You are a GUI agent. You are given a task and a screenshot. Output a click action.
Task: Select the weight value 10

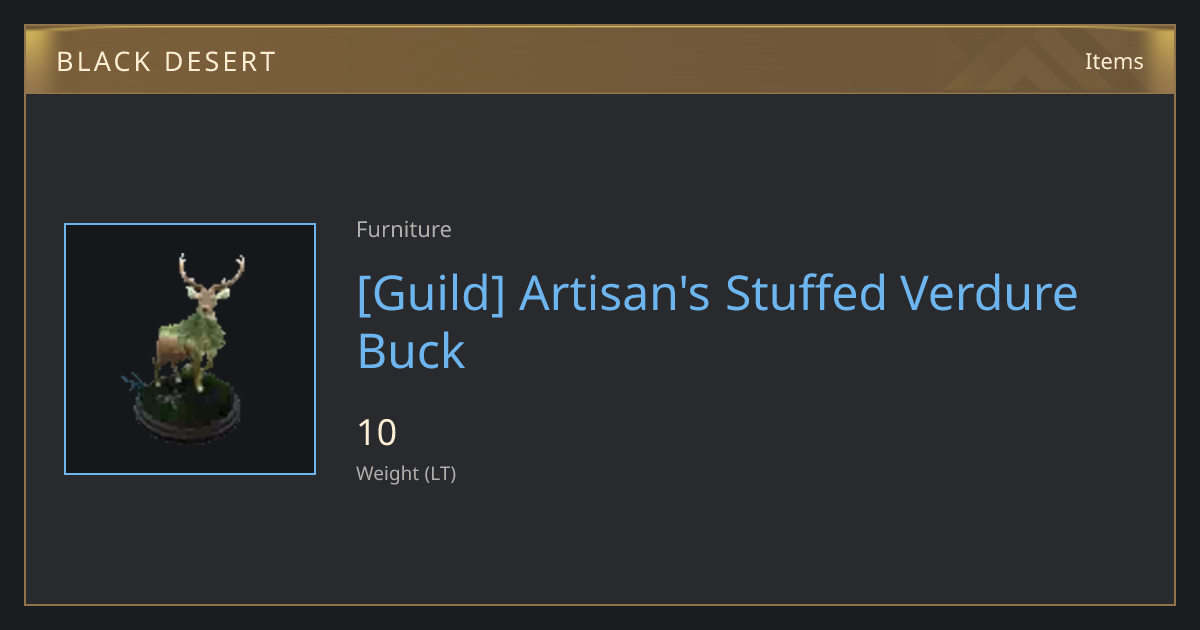pyautogui.click(x=377, y=433)
